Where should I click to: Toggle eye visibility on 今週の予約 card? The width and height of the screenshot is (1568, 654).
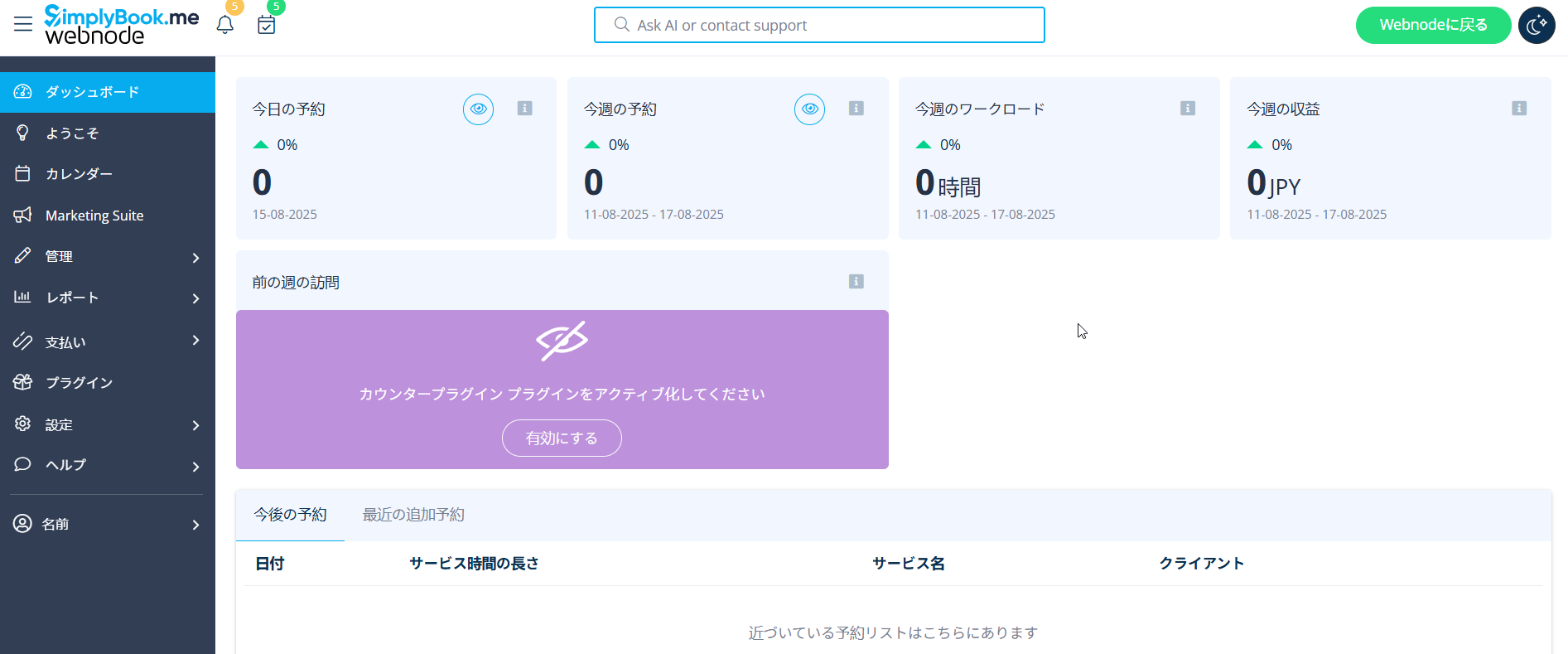coord(809,109)
